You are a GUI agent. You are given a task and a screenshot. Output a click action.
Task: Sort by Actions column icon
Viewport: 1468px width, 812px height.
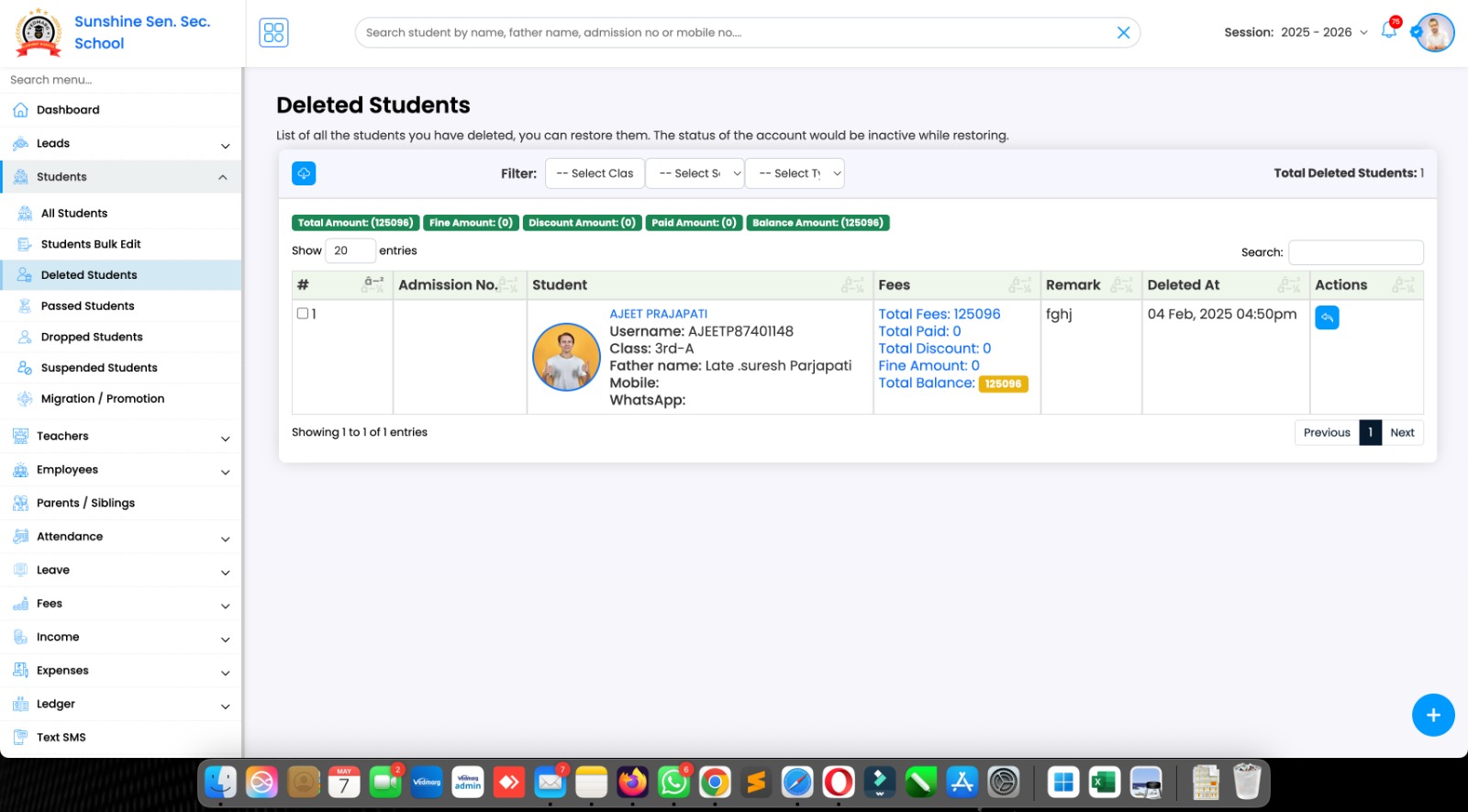pyautogui.click(x=1403, y=285)
